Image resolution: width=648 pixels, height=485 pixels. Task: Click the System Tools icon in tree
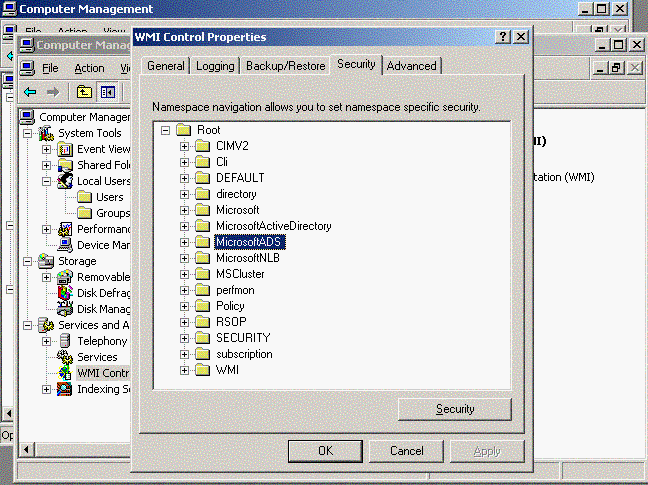pyautogui.click(x=46, y=133)
